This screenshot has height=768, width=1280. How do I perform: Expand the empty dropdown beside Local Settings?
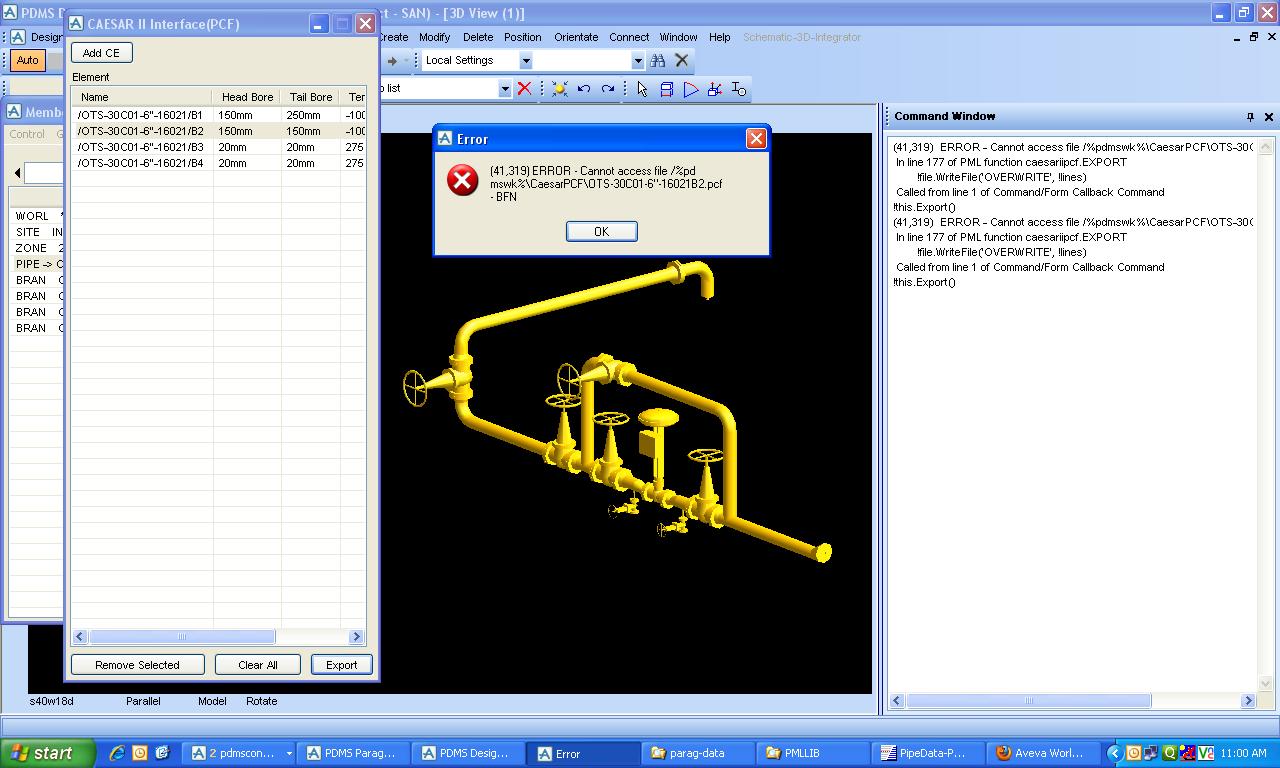click(x=637, y=61)
